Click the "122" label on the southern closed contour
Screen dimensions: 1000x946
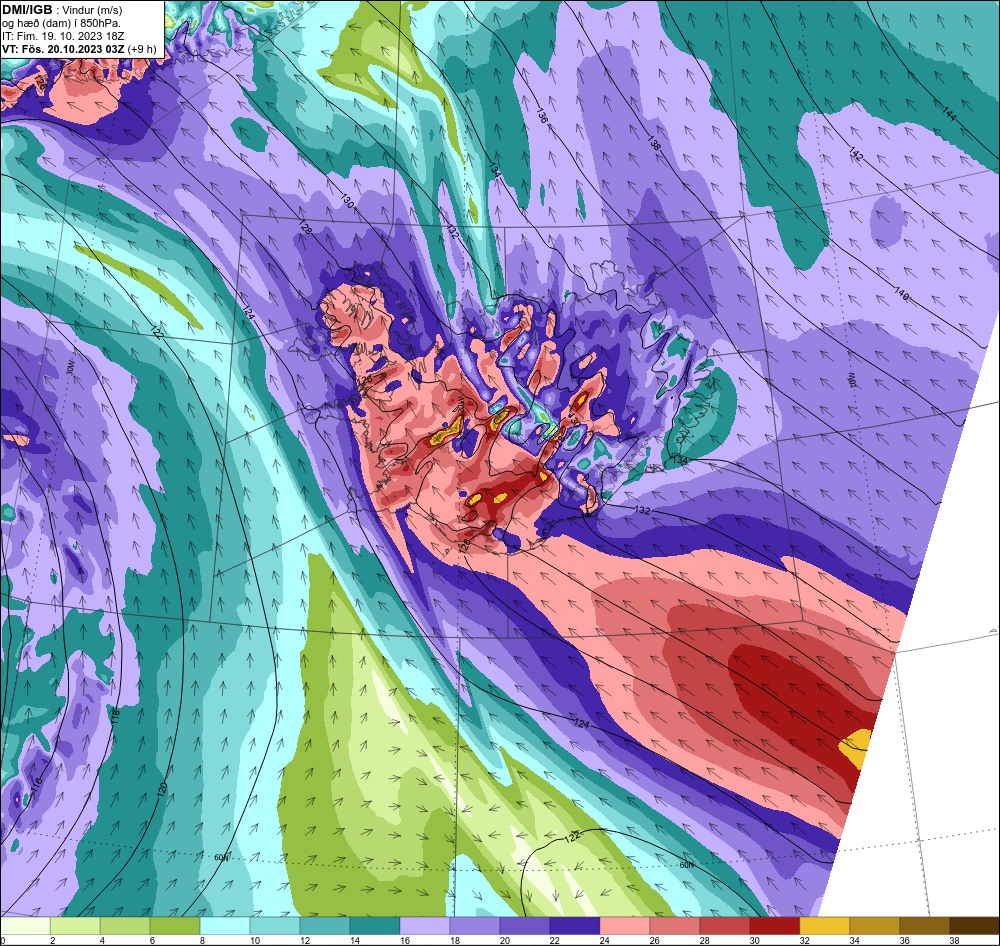click(572, 836)
